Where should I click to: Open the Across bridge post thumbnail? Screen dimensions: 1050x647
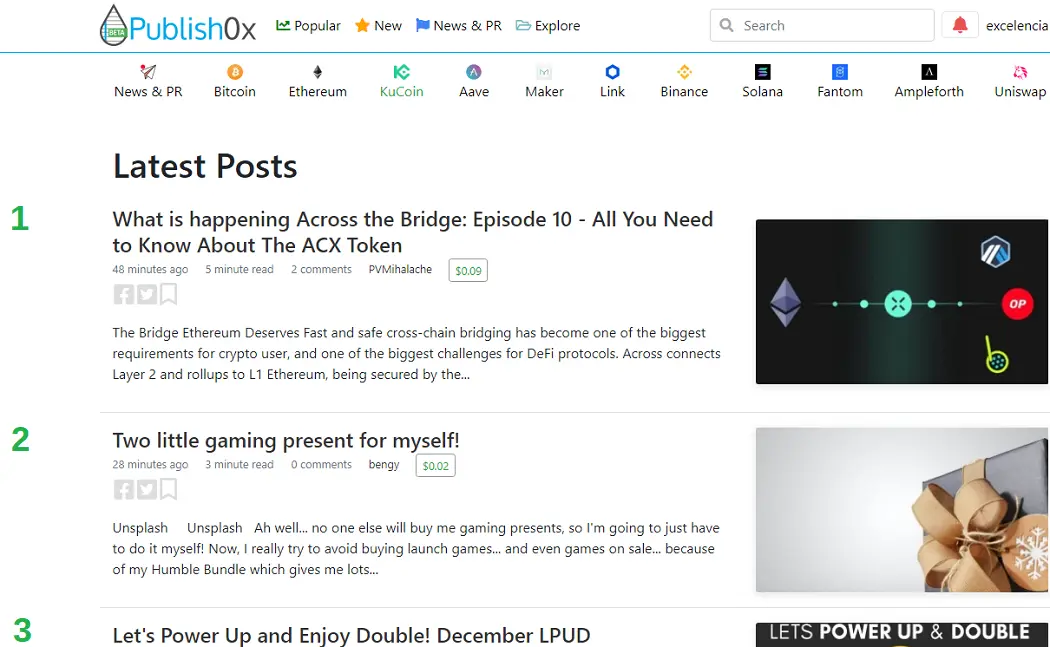coord(901,301)
